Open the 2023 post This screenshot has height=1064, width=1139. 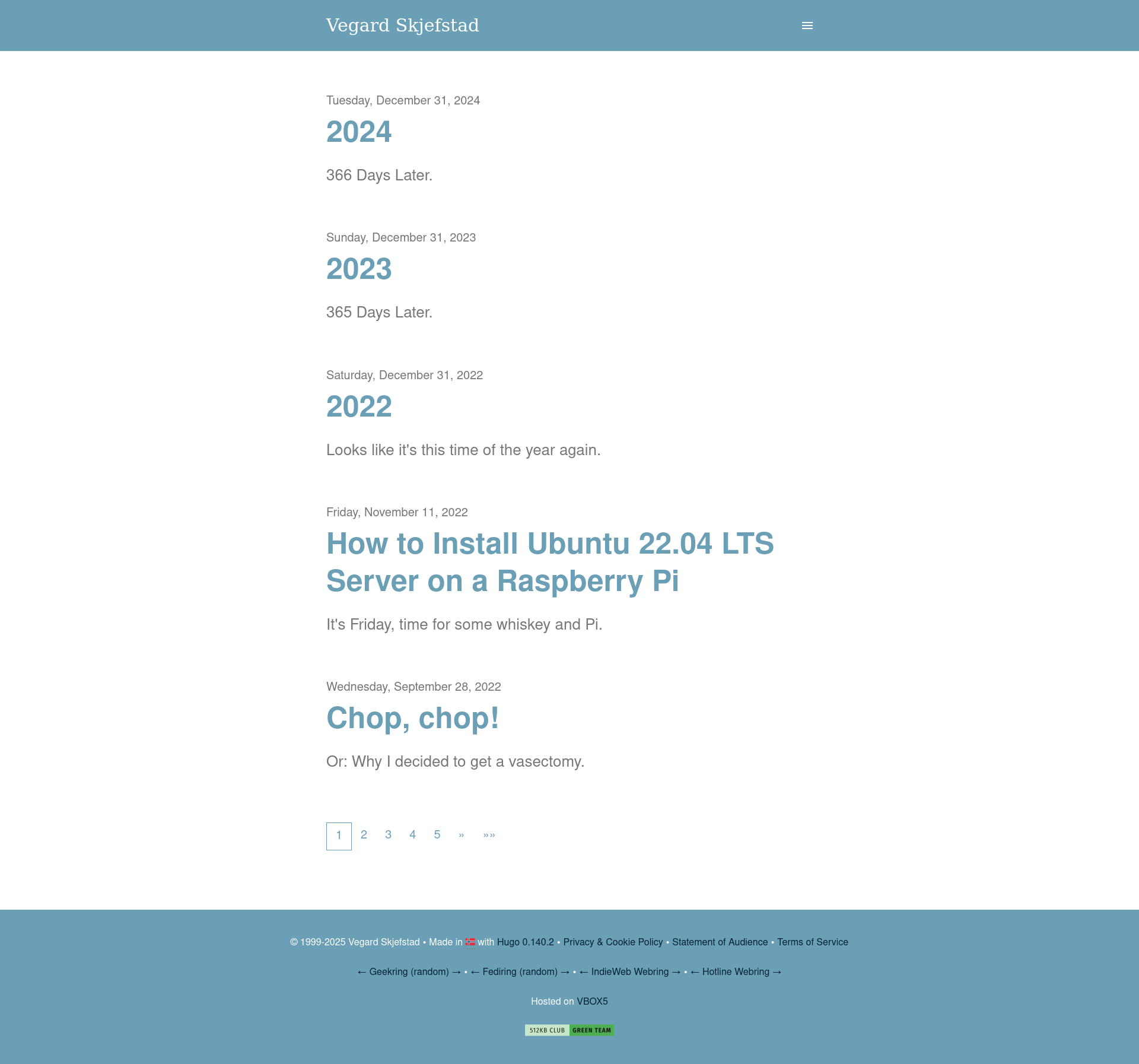click(359, 269)
